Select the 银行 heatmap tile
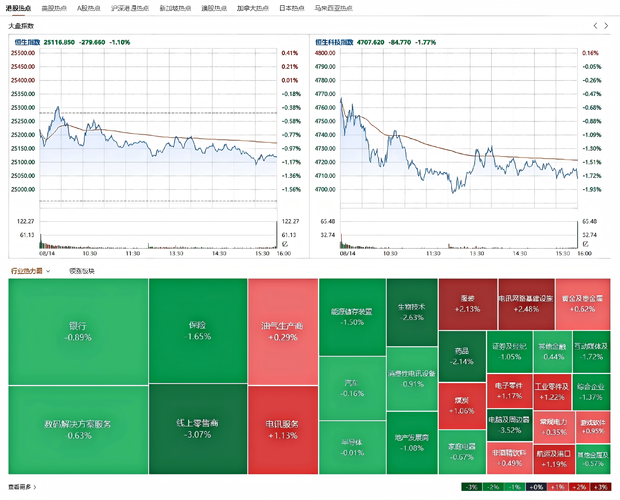This screenshot has height=500, width=620. 78,332
